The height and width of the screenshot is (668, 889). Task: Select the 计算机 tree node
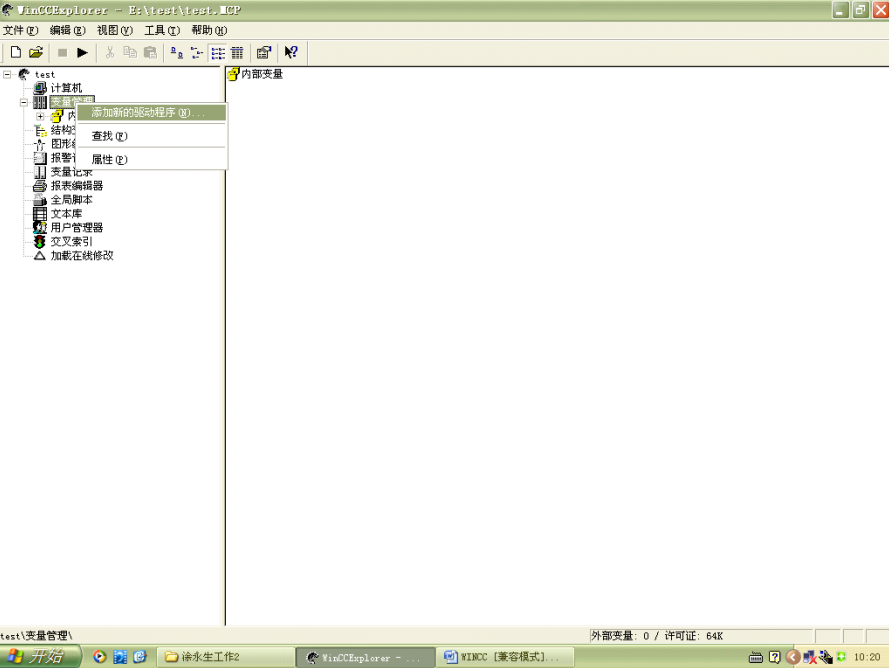point(66,88)
